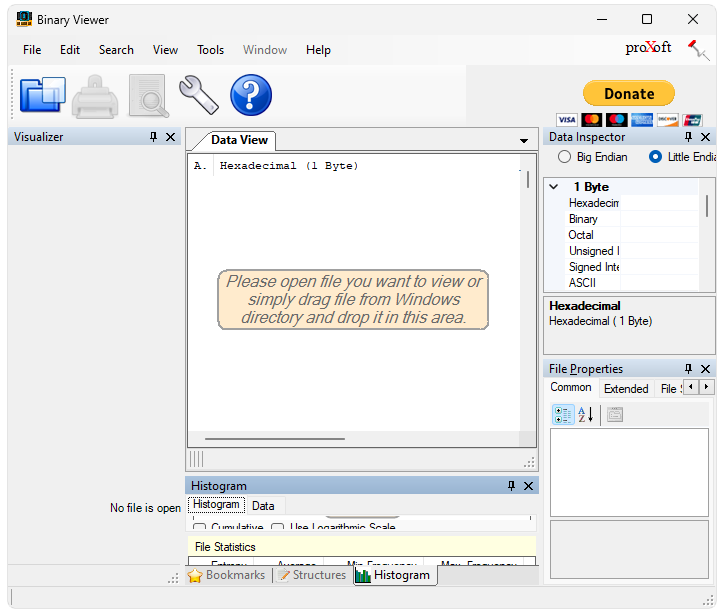Viewport: 723px width, 613px height.
Task: Open settings via the wrench icon
Action: coord(199,95)
